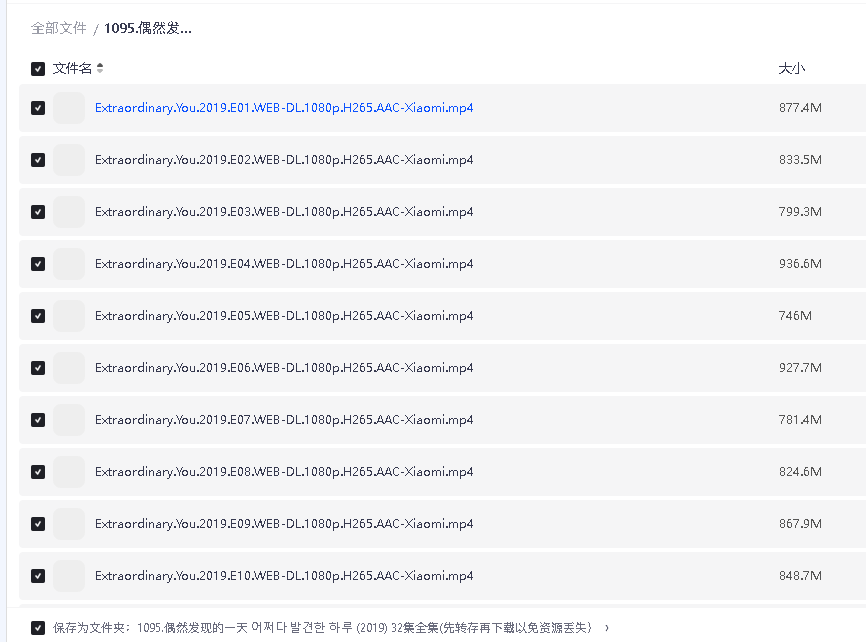Click the file icon beside the E09 video
The image size is (866, 642).
[x=69, y=524]
